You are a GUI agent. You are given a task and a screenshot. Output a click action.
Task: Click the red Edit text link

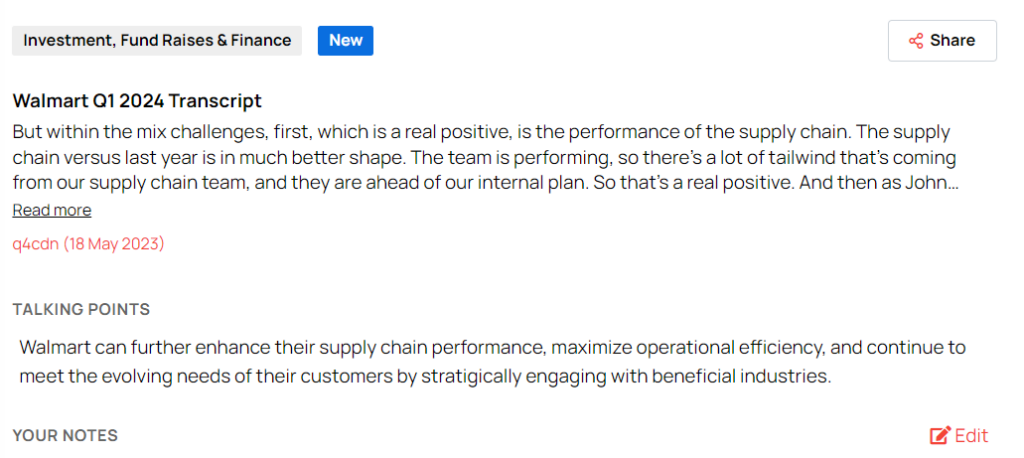(x=971, y=435)
